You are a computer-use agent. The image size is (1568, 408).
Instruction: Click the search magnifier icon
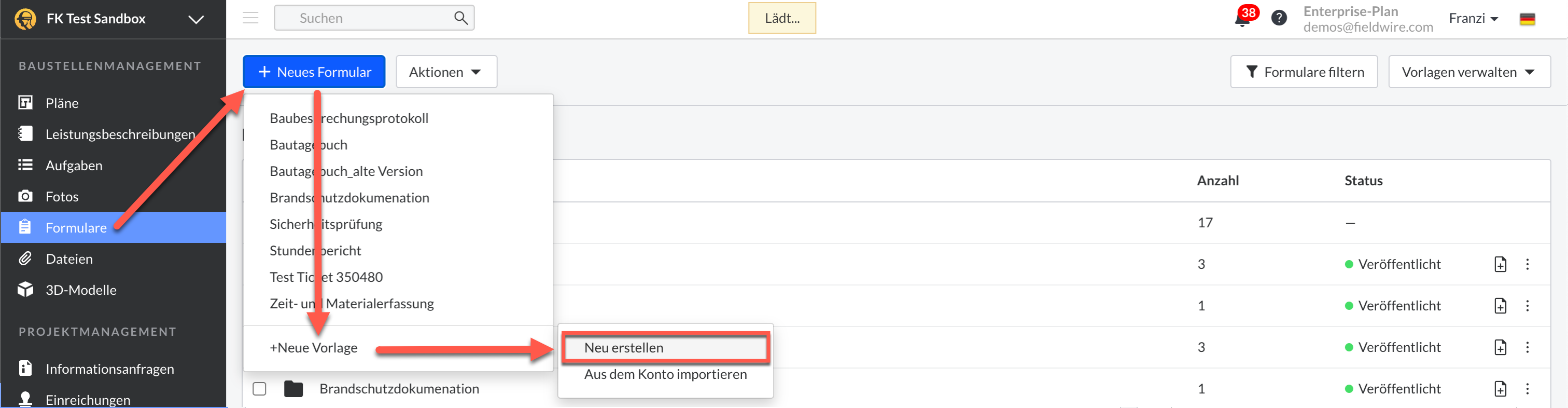(x=461, y=18)
